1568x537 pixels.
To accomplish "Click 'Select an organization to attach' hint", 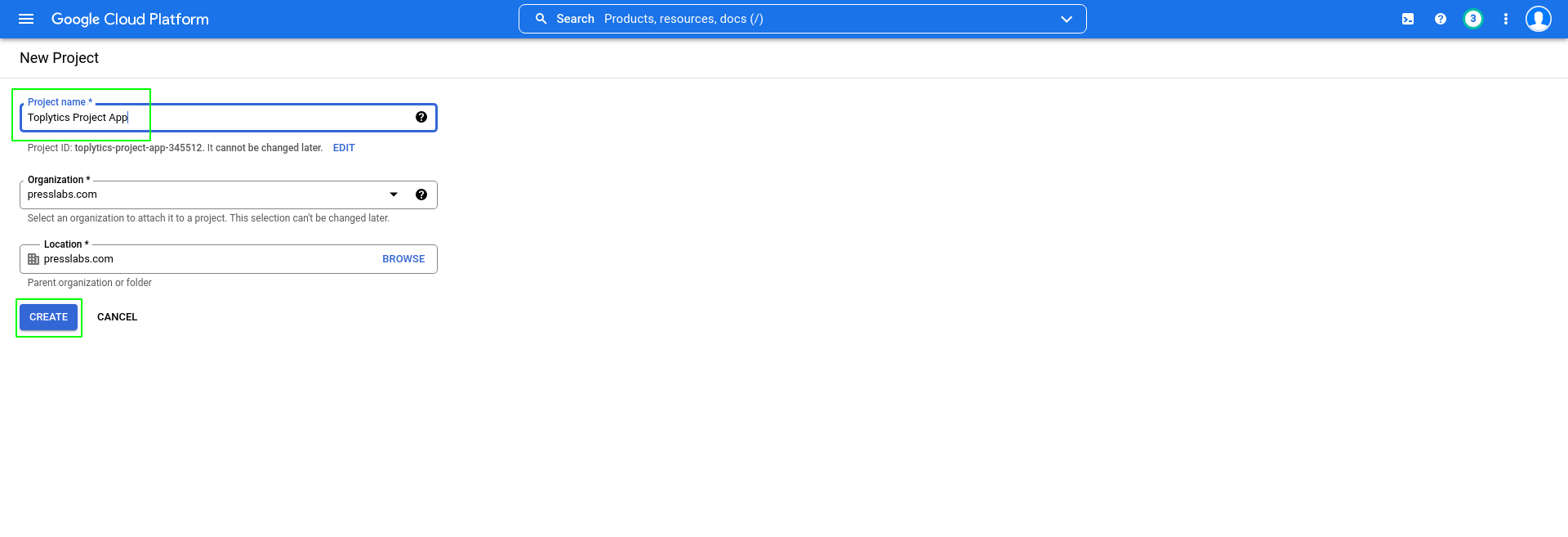I will pos(208,218).
